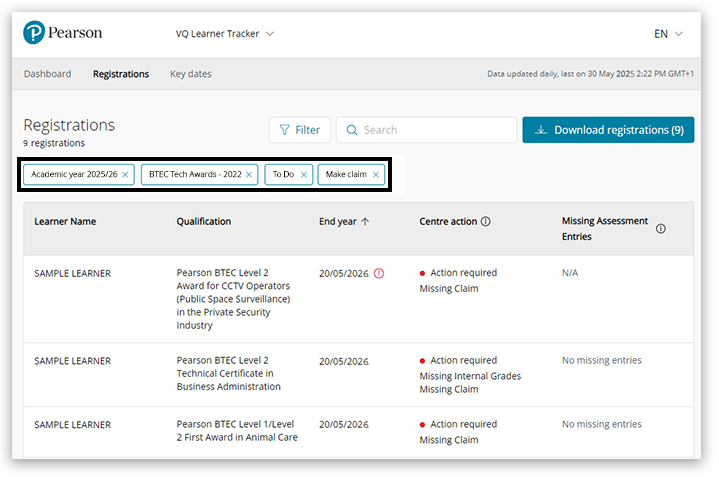Select the Animal Care registration row
Screen dimensions: 719x477
coord(237,431)
